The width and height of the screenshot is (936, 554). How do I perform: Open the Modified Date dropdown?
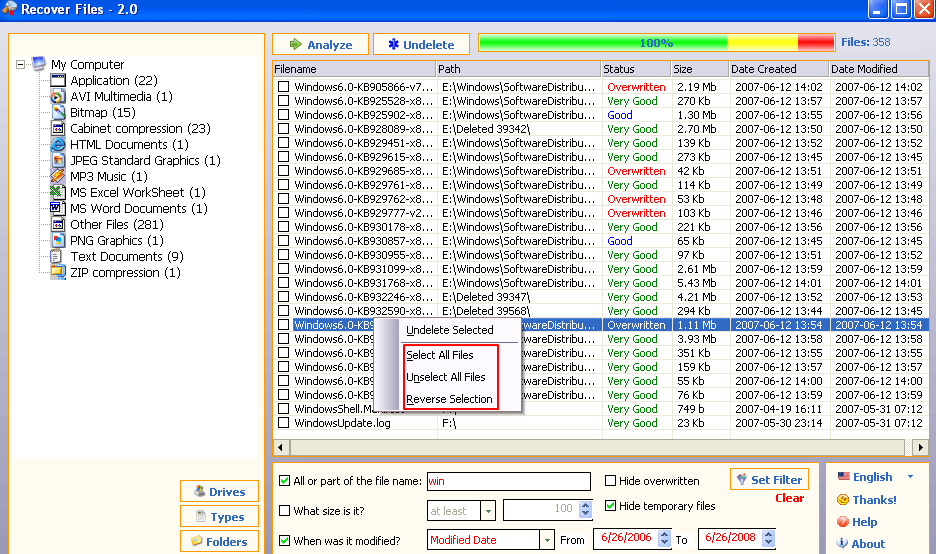[547, 540]
